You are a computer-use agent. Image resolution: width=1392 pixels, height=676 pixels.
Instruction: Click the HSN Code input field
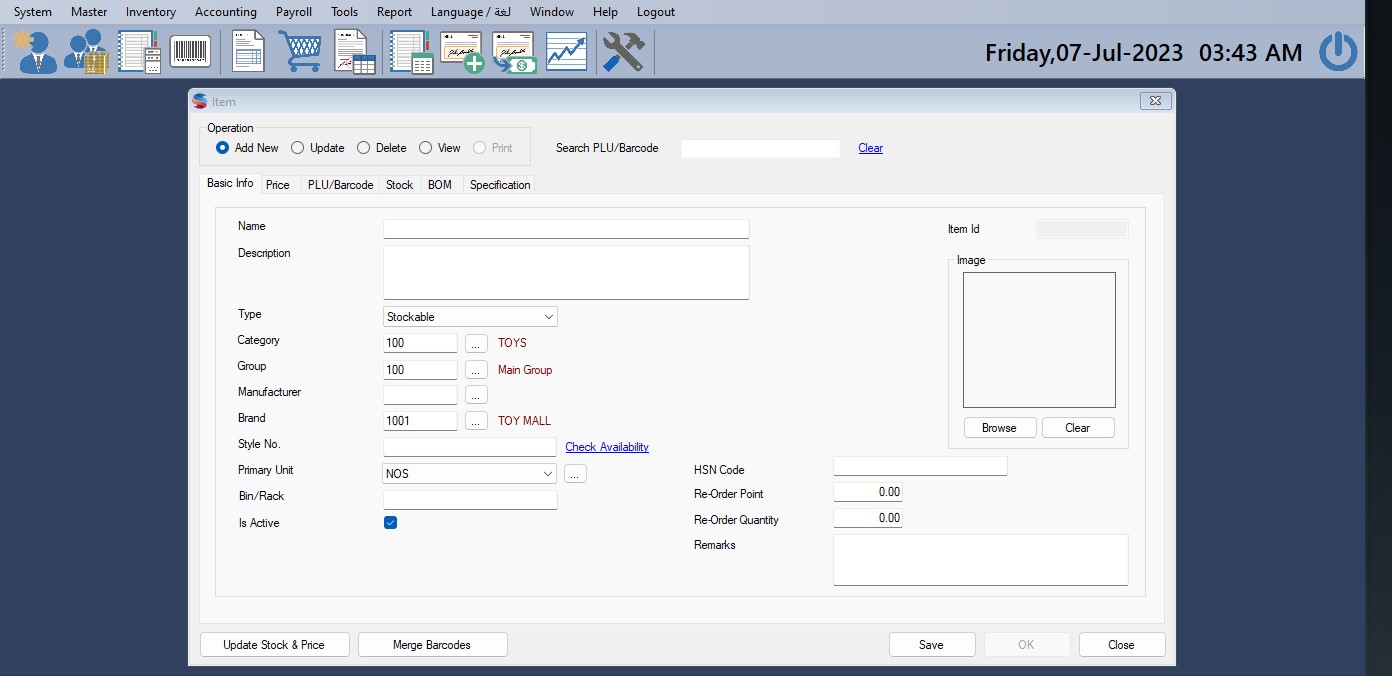pyautogui.click(x=920, y=466)
